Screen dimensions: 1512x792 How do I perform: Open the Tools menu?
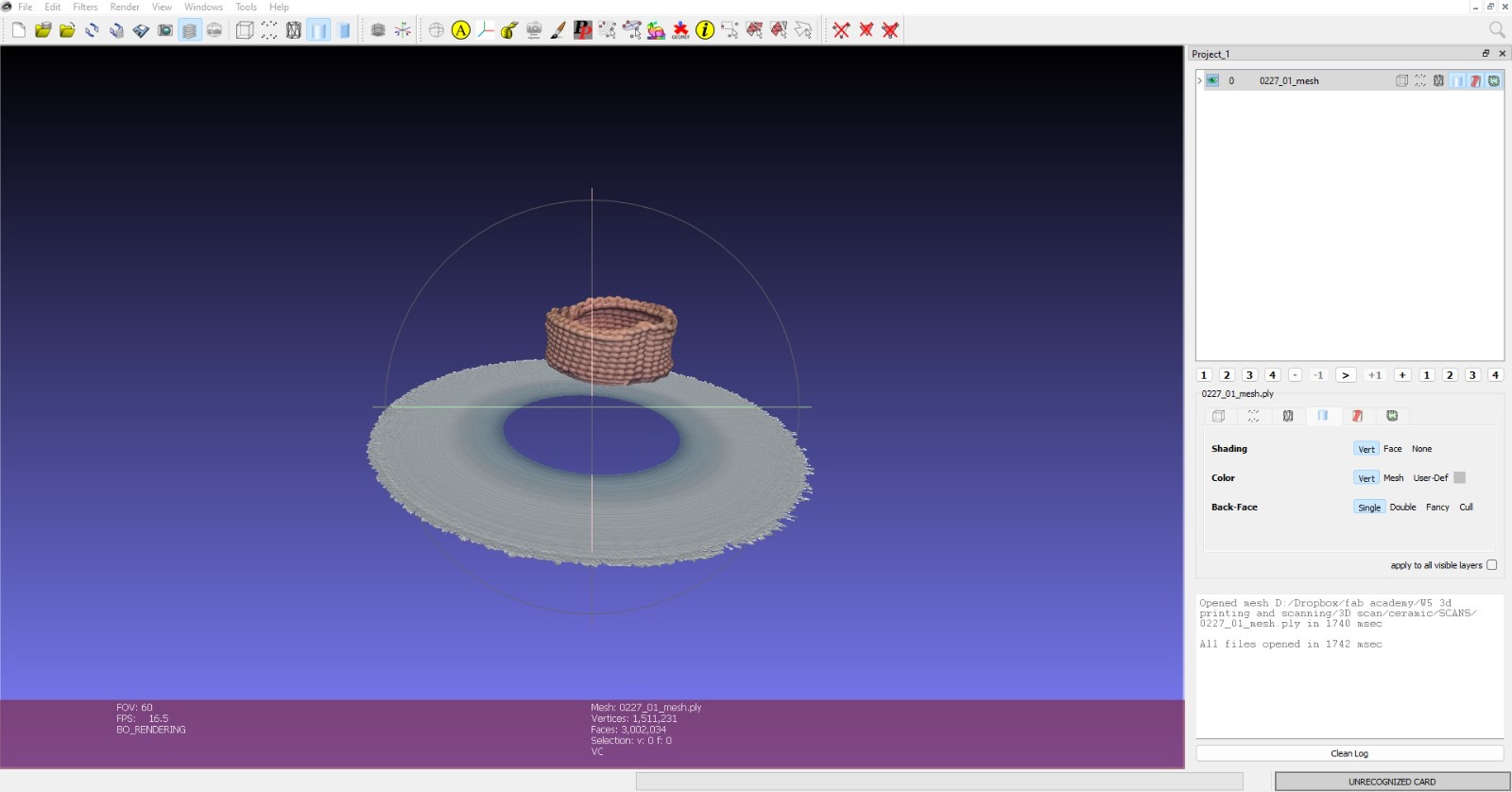pos(246,7)
